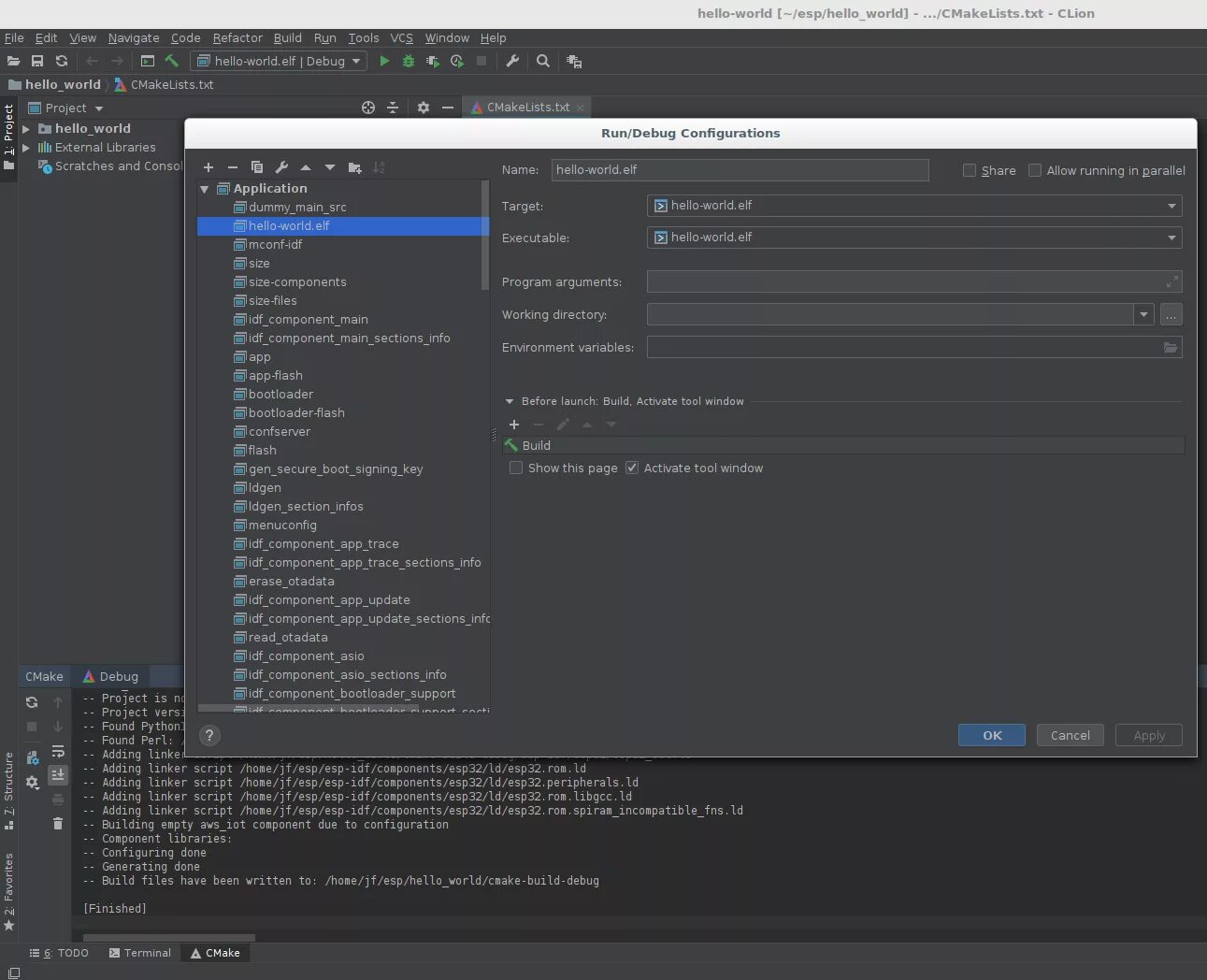The width and height of the screenshot is (1207, 980).
Task: Select erase_otadata configuration in list
Action: (291, 582)
